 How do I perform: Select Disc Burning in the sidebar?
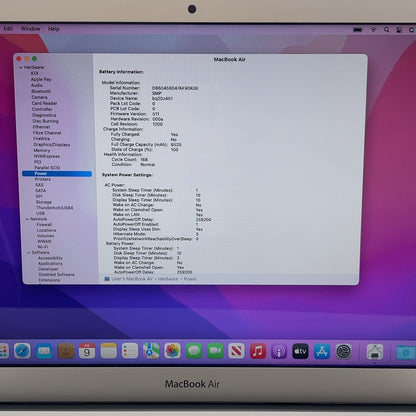(x=45, y=121)
